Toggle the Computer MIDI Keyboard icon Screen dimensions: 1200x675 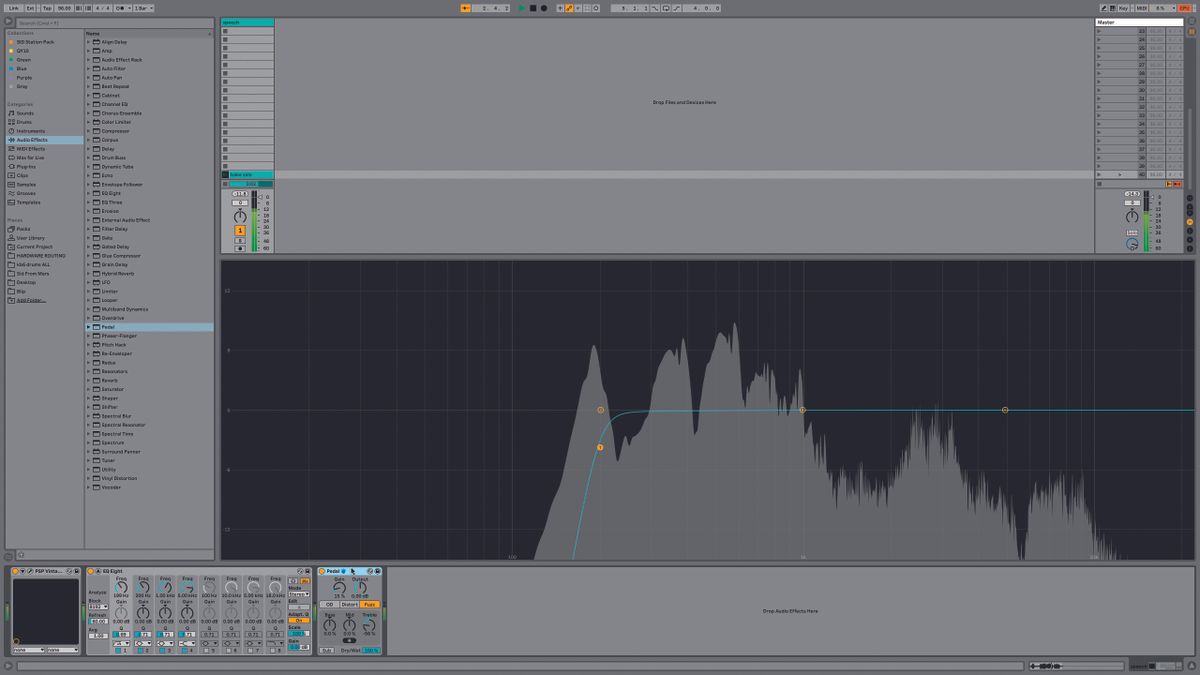point(1113,7)
